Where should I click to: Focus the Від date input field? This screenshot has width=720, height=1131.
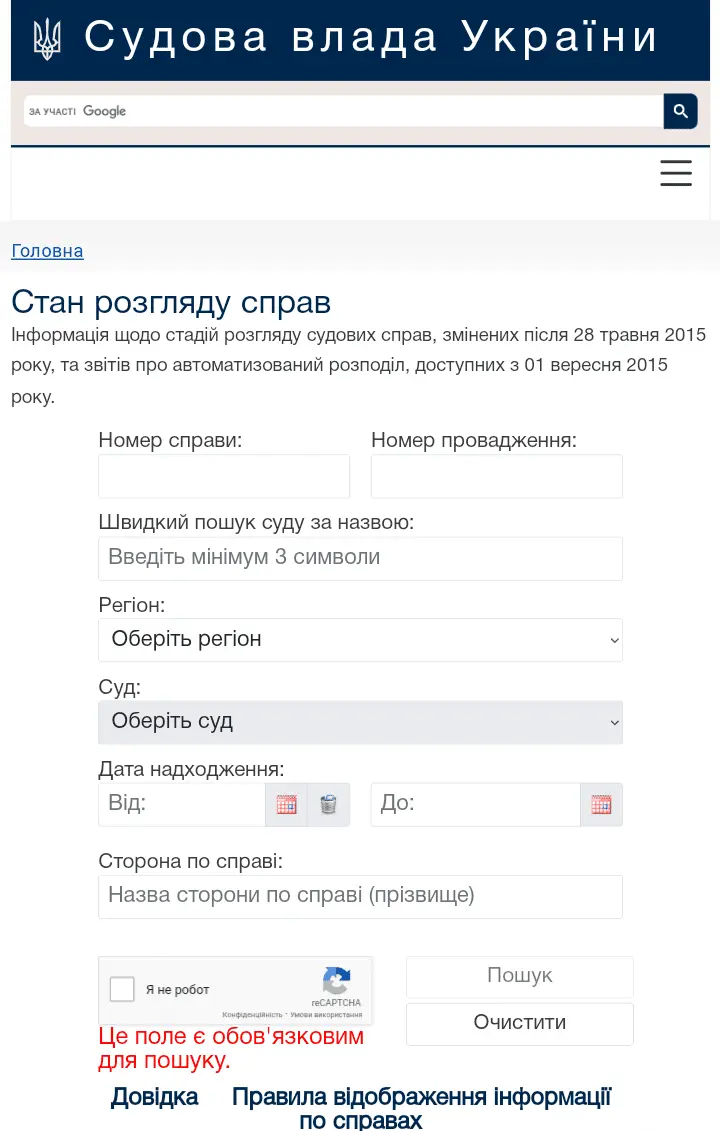(182, 804)
